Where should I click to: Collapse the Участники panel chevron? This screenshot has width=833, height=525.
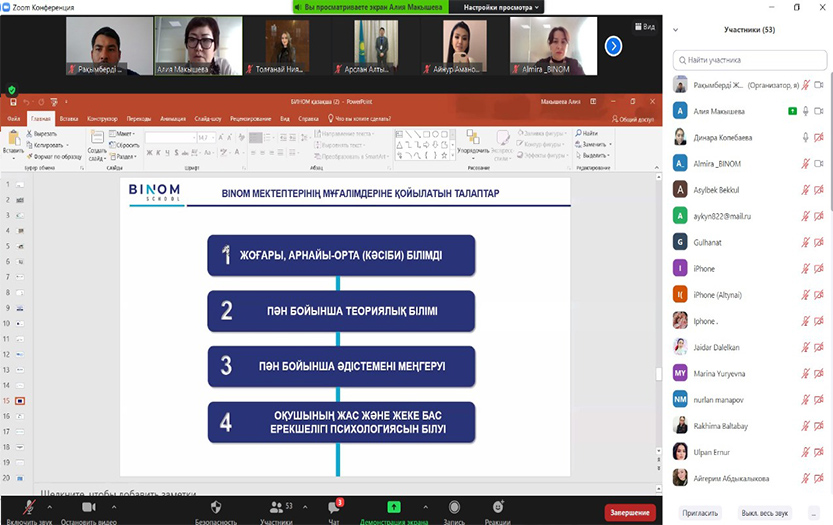(676, 30)
